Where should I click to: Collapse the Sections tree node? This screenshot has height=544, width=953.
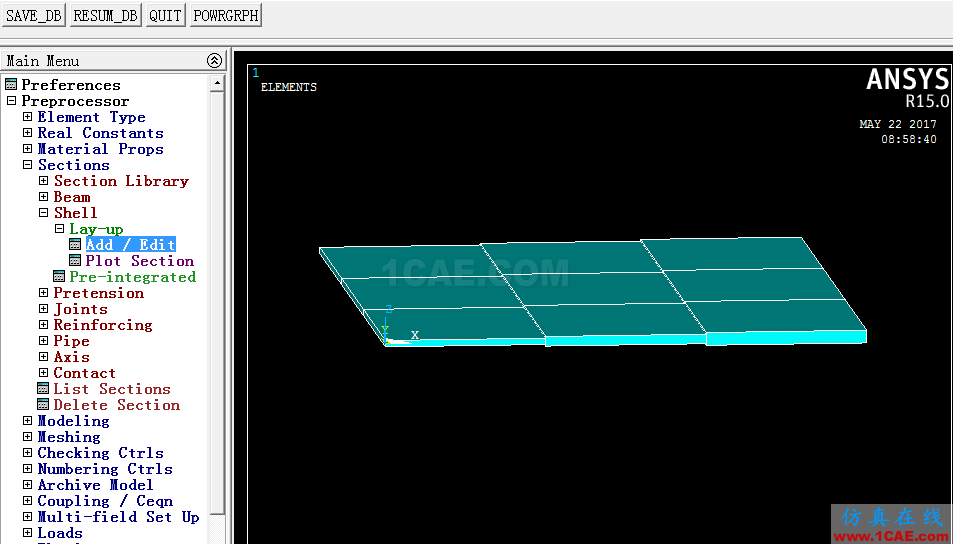pyautogui.click(x=27, y=164)
